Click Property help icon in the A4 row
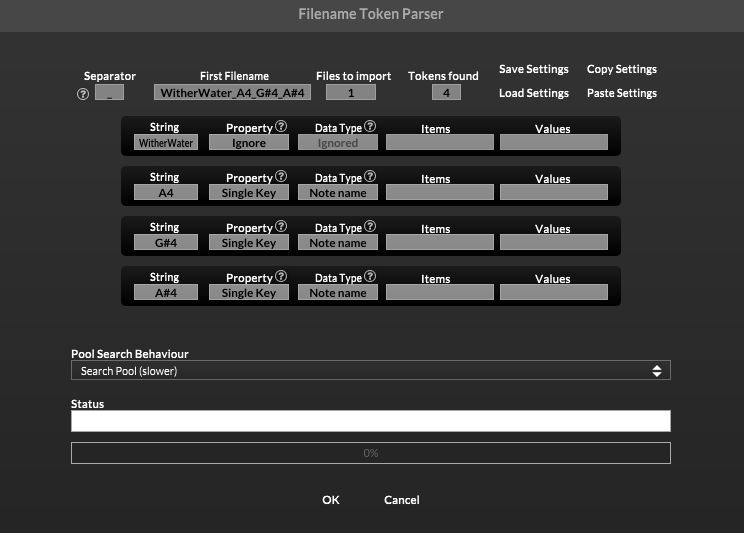Screen dimensions: 744x533 (281, 177)
